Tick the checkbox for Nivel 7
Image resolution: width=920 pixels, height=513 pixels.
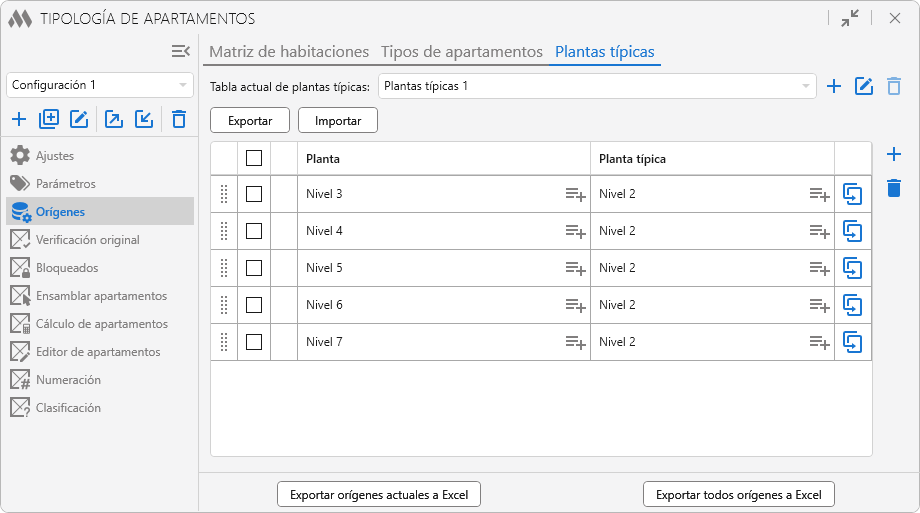tap(254, 342)
